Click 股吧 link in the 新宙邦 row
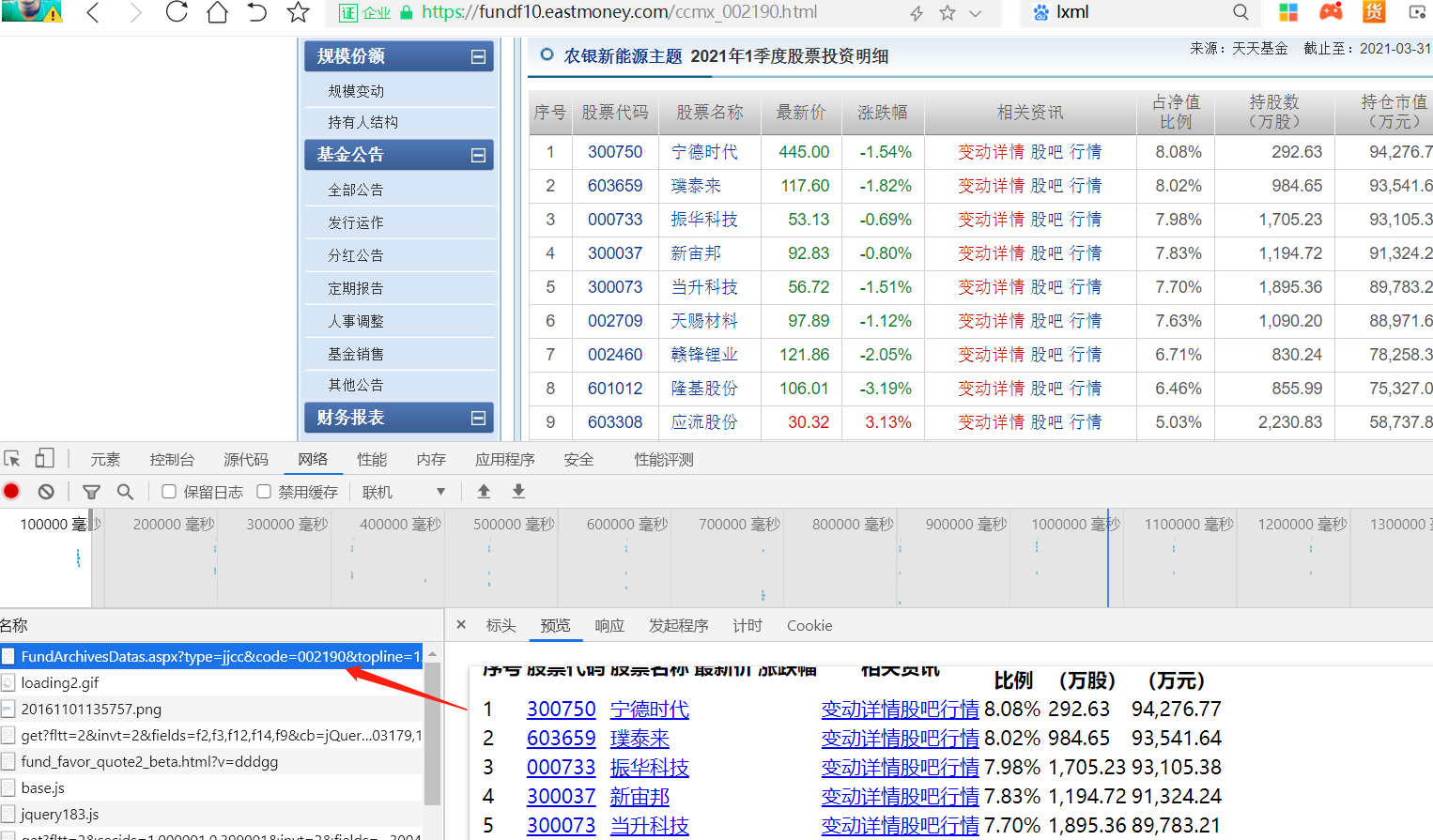This screenshot has width=1433, height=840. tap(1047, 253)
